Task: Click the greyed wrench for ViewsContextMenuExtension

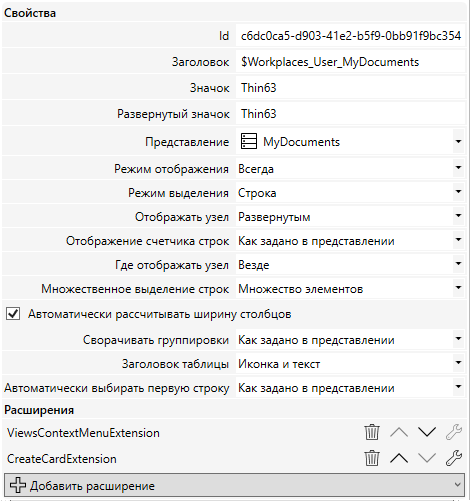Action: 454,432
